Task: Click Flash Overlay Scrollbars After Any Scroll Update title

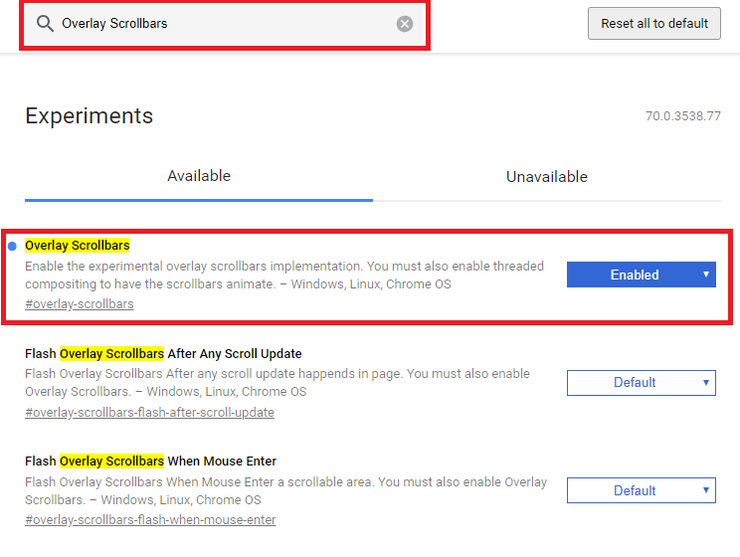Action: click(x=163, y=353)
